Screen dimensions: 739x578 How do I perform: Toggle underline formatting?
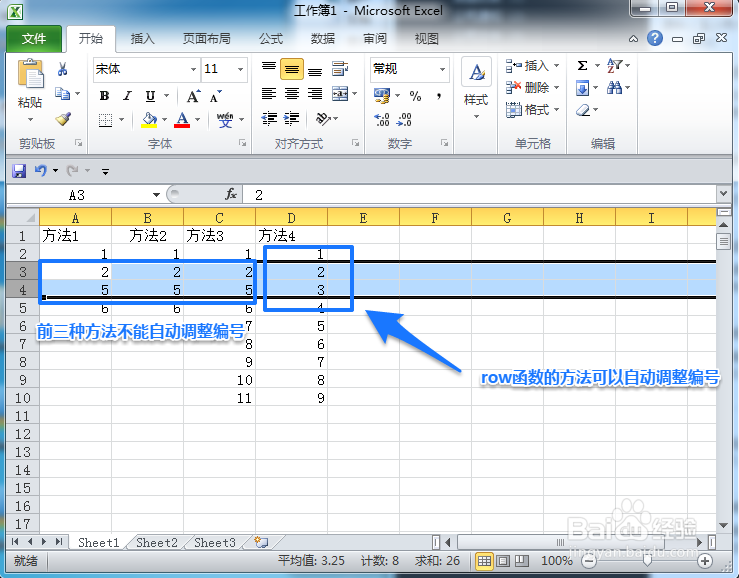150,96
